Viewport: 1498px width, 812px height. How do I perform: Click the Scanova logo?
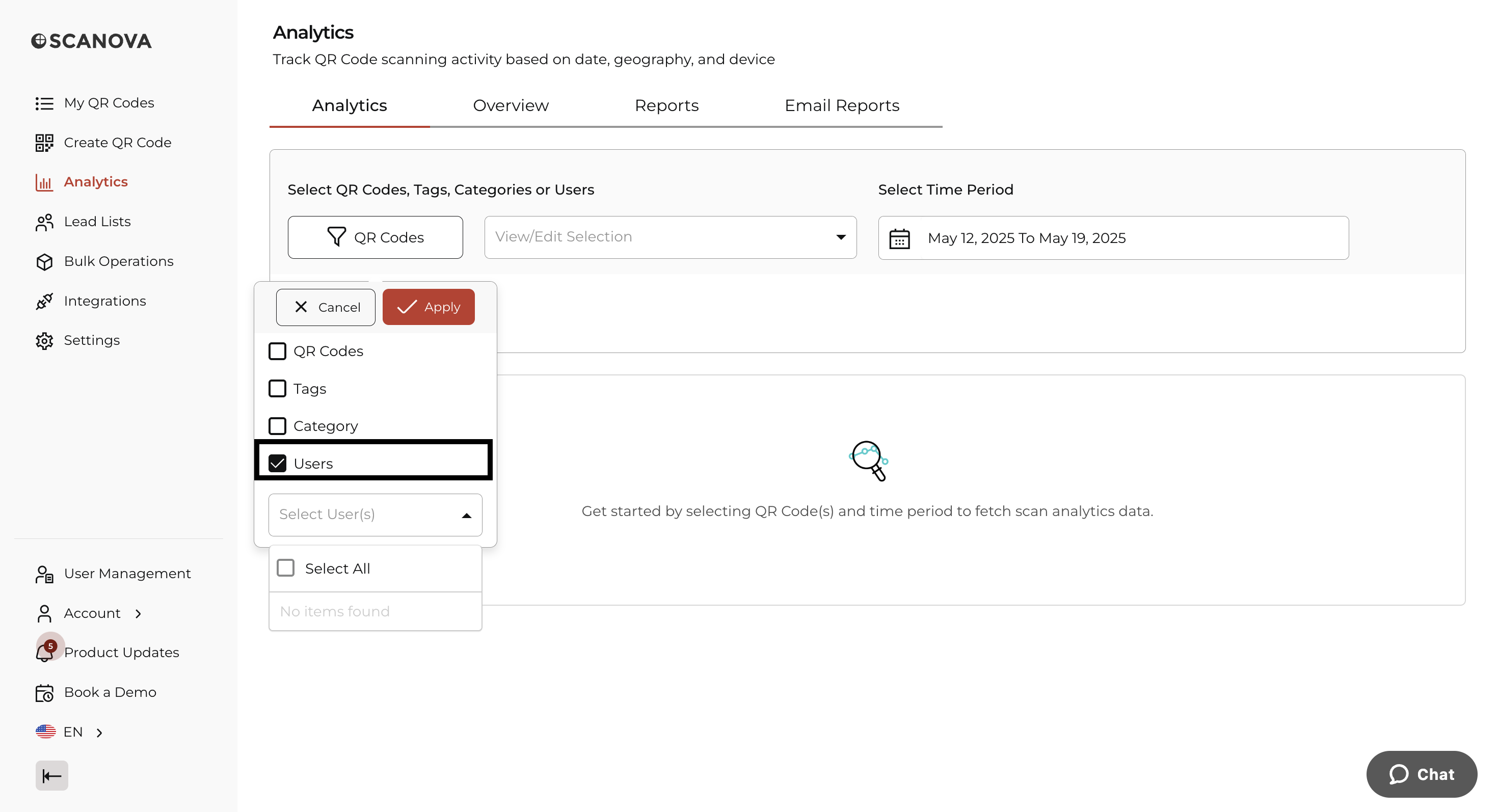pos(91,41)
